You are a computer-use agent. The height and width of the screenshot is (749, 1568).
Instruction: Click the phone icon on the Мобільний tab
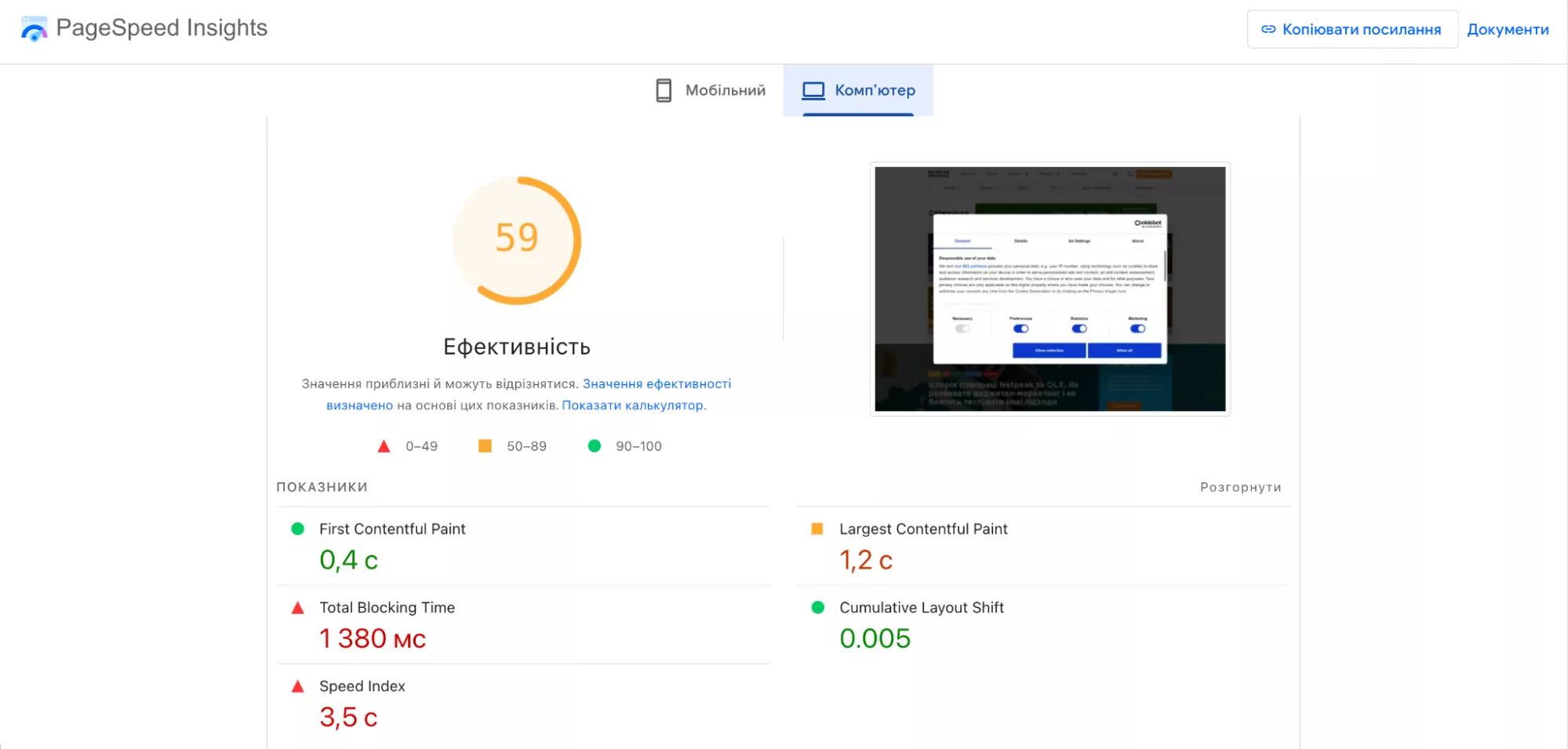[x=664, y=90]
